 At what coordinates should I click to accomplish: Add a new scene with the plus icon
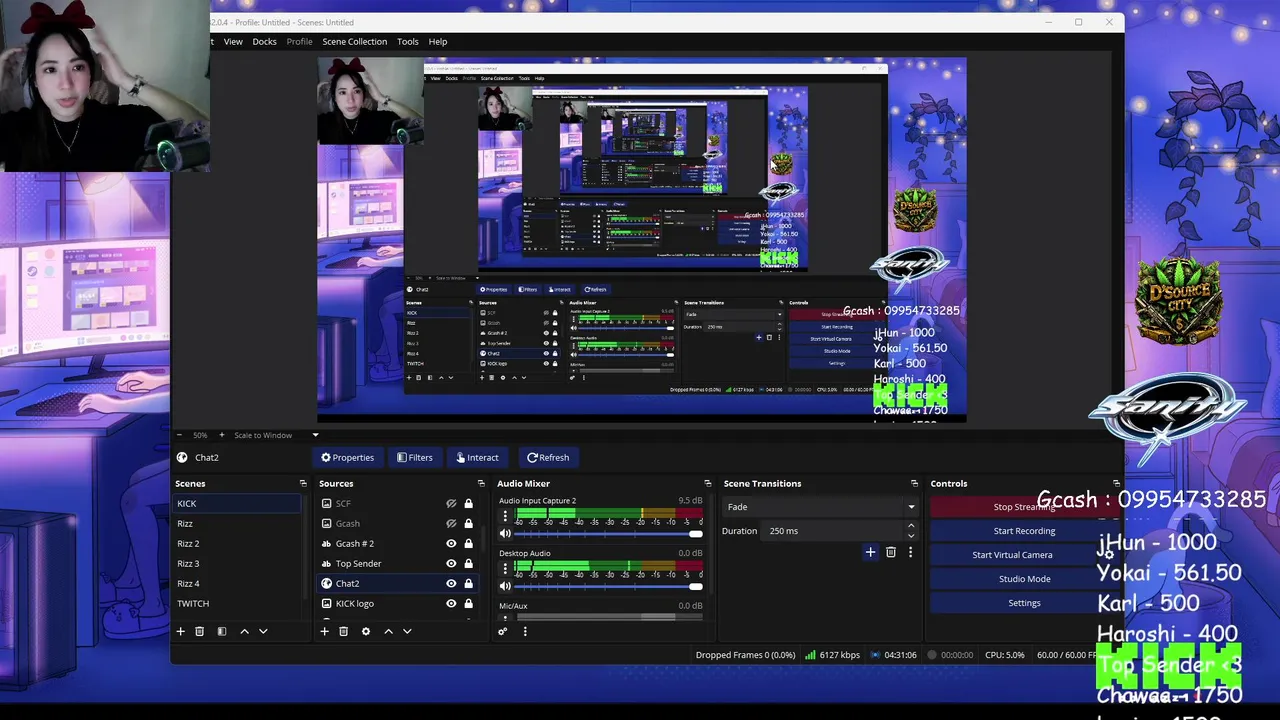pos(181,631)
